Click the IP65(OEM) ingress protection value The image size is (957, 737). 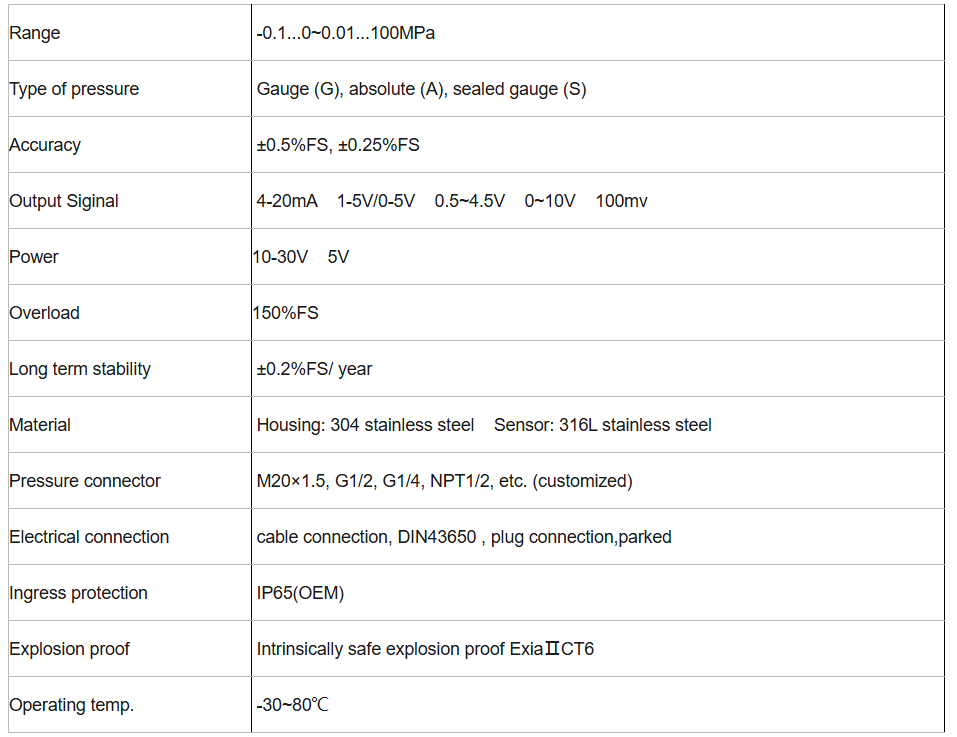[x=300, y=593]
